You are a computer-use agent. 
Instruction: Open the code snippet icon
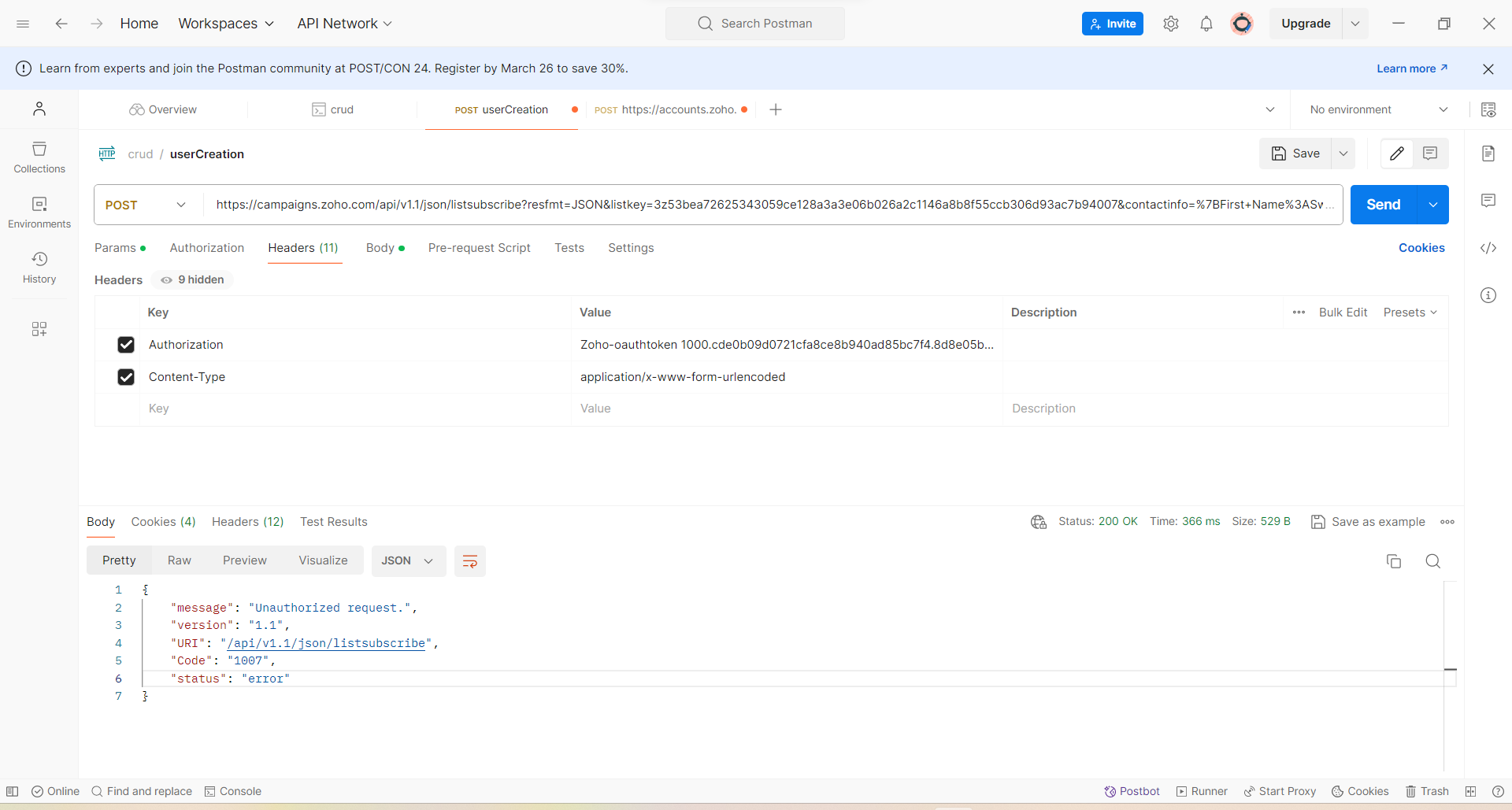coord(1488,248)
